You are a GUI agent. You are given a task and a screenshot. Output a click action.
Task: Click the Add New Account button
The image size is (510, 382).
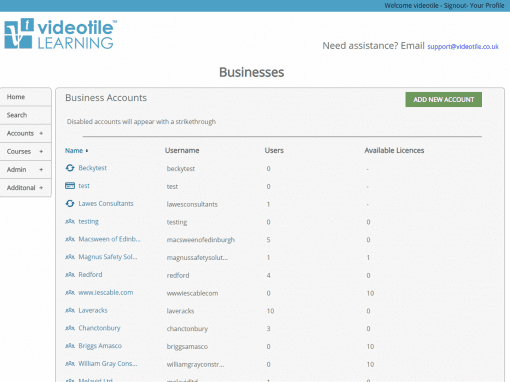click(x=443, y=99)
